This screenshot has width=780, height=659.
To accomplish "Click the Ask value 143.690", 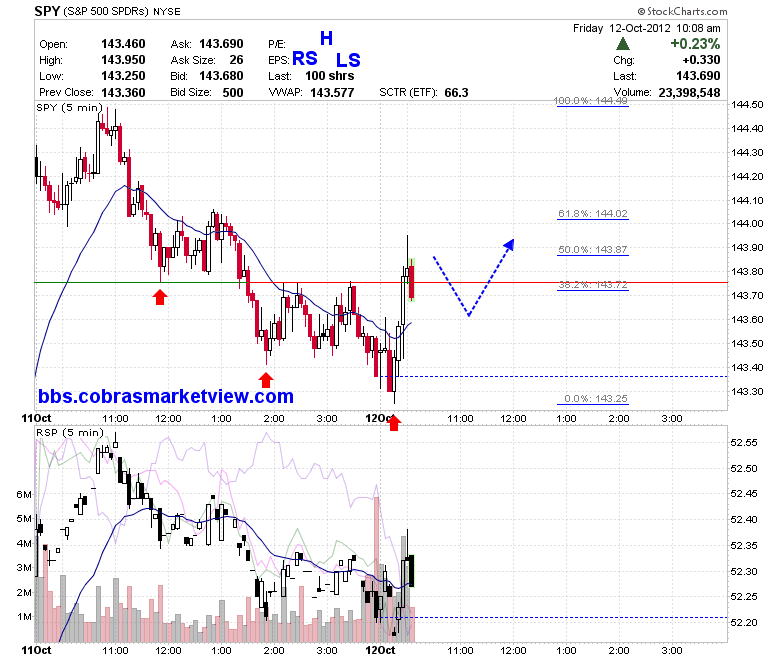I will coord(221,44).
